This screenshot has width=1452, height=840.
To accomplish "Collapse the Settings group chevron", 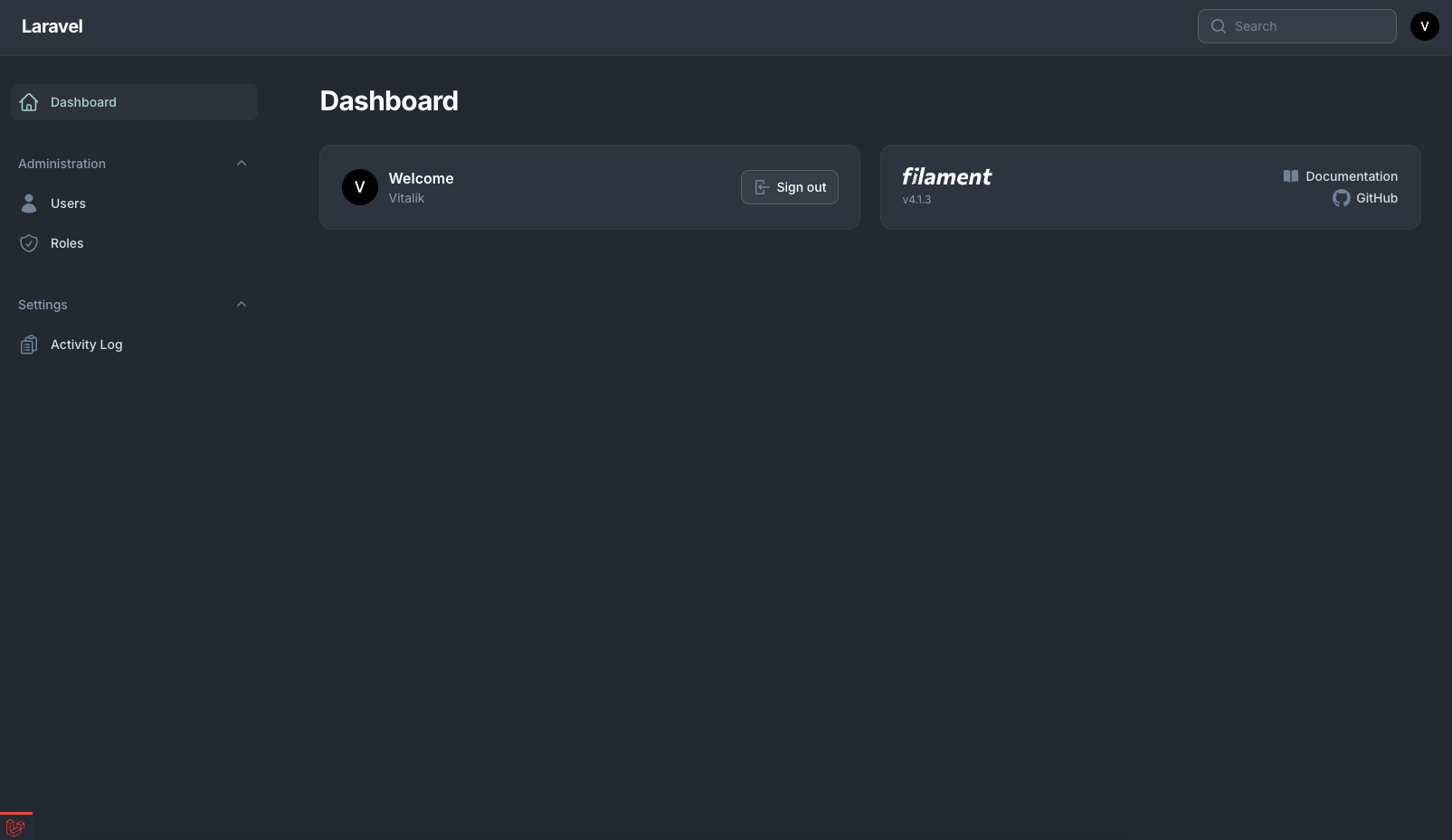I will point(242,305).
